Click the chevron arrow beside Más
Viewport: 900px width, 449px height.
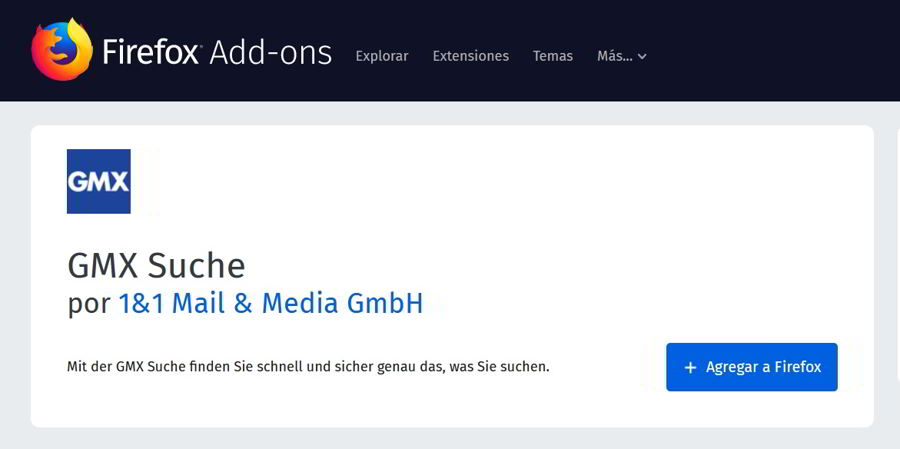[x=642, y=57]
